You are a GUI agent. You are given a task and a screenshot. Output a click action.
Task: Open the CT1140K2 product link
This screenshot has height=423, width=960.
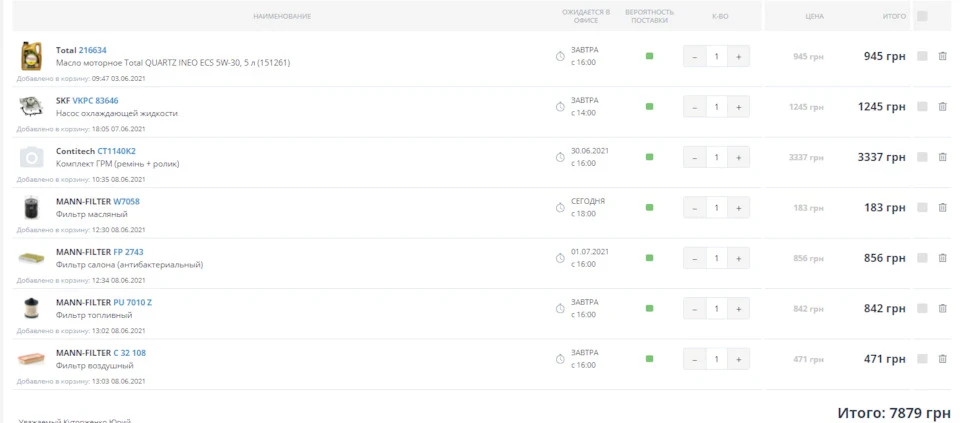116,151
